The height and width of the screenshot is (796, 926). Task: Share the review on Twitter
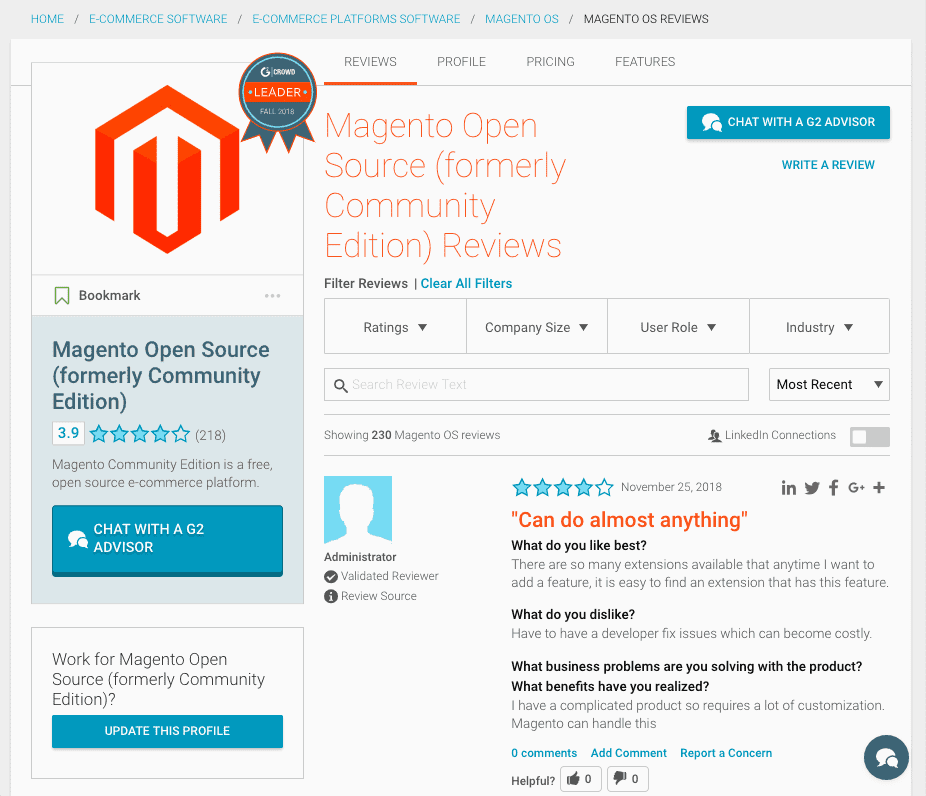pyautogui.click(x=812, y=488)
